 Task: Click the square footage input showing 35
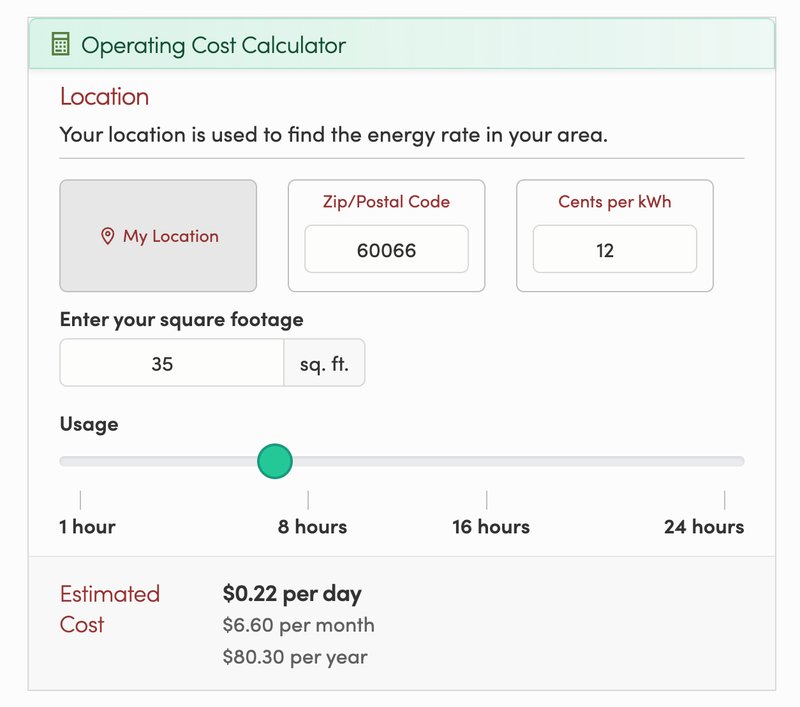coord(171,362)
